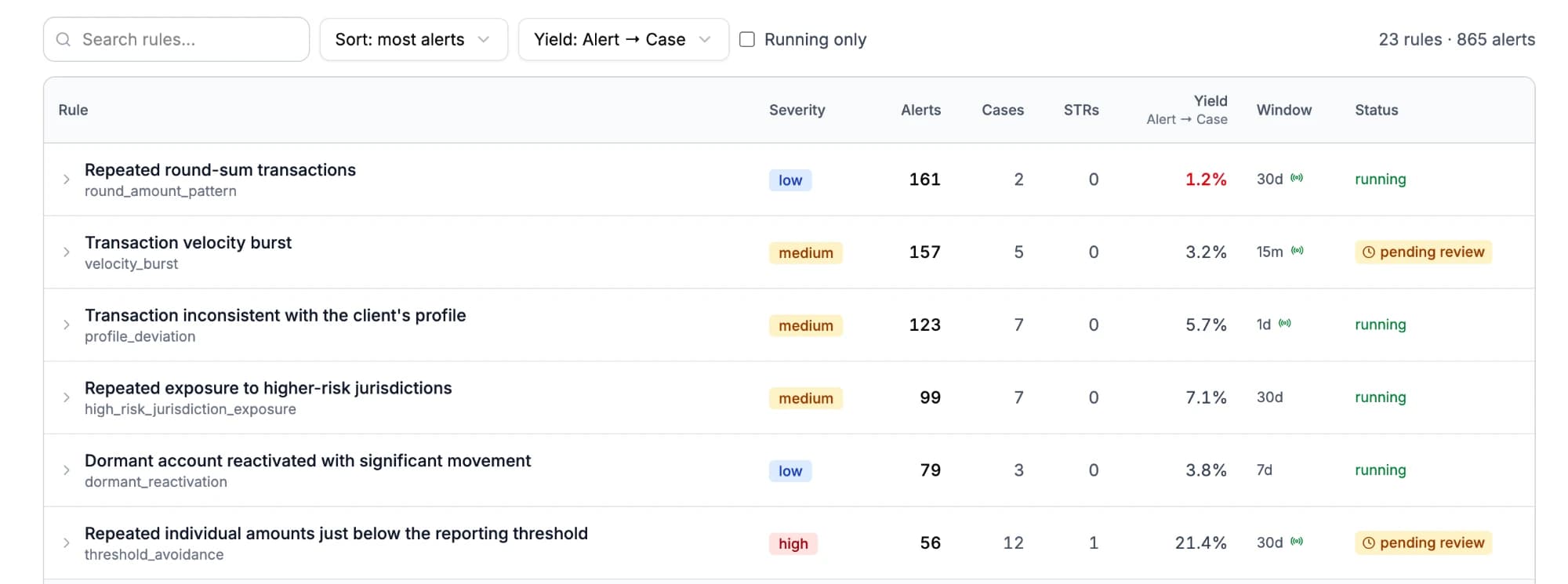
Task: Open the Yield: Alert → Case dropdown
Action: (x=623, y=39)
